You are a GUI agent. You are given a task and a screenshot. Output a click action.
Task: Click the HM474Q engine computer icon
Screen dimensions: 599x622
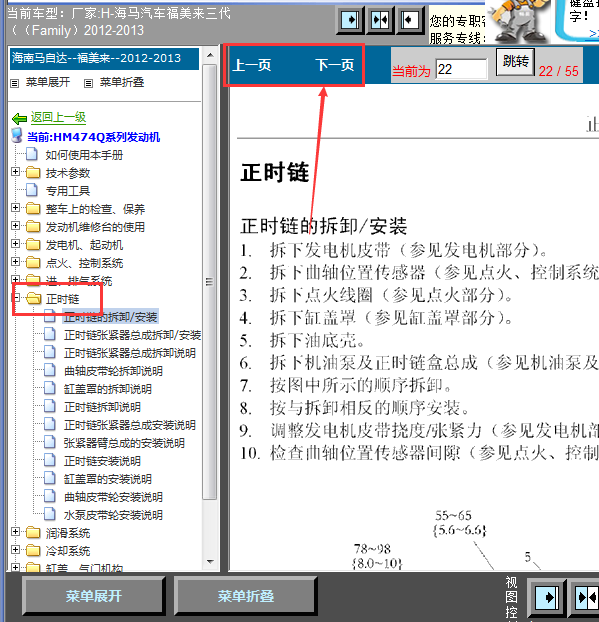click(x=17, y=136)
